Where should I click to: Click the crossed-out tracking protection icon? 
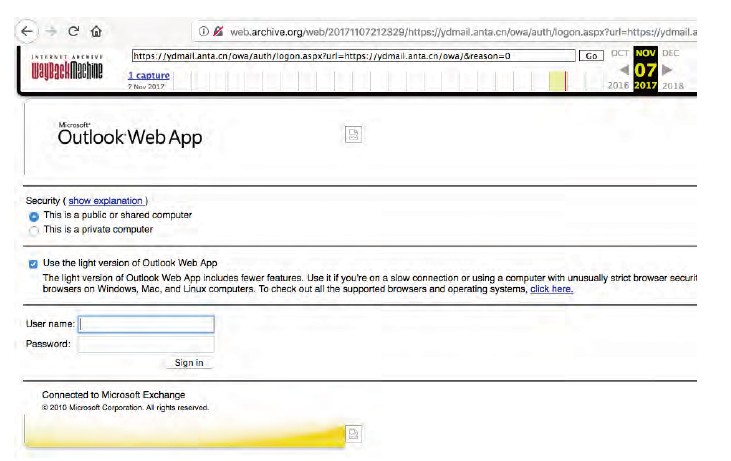click(x=218, y=31)
